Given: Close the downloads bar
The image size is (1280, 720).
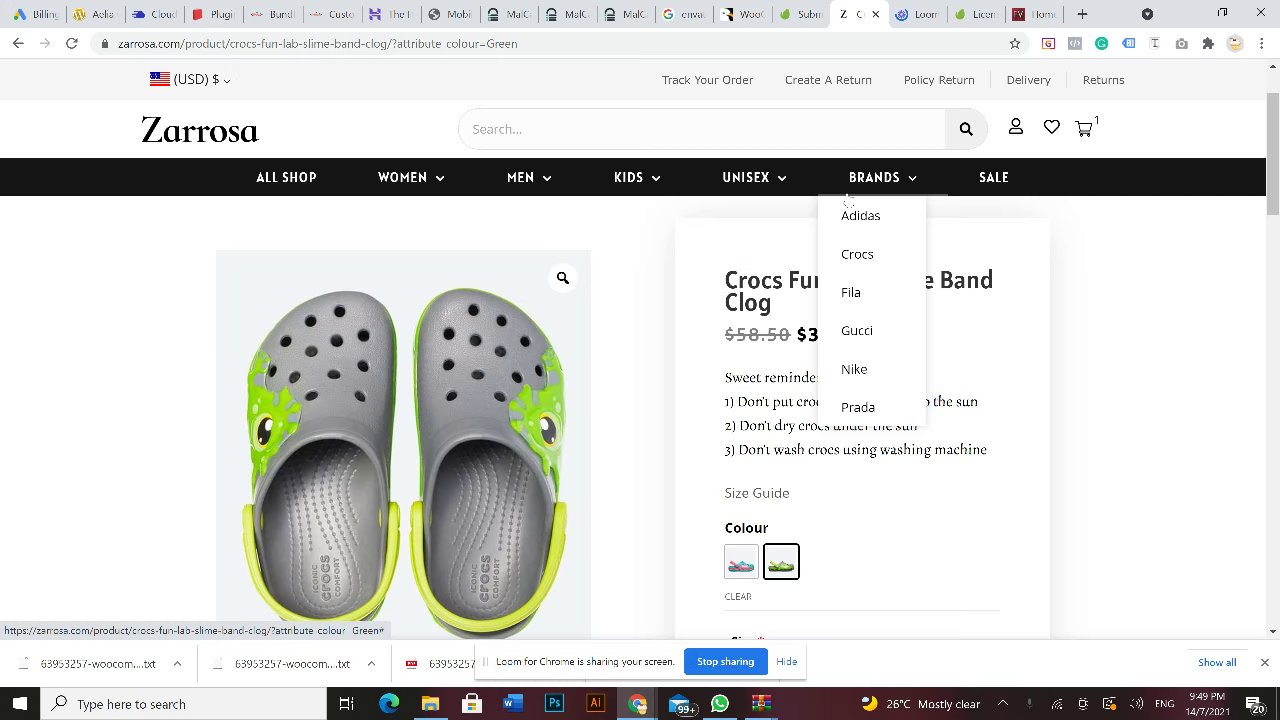Looking at the screenshot, I should click(x=1264, y=662).
